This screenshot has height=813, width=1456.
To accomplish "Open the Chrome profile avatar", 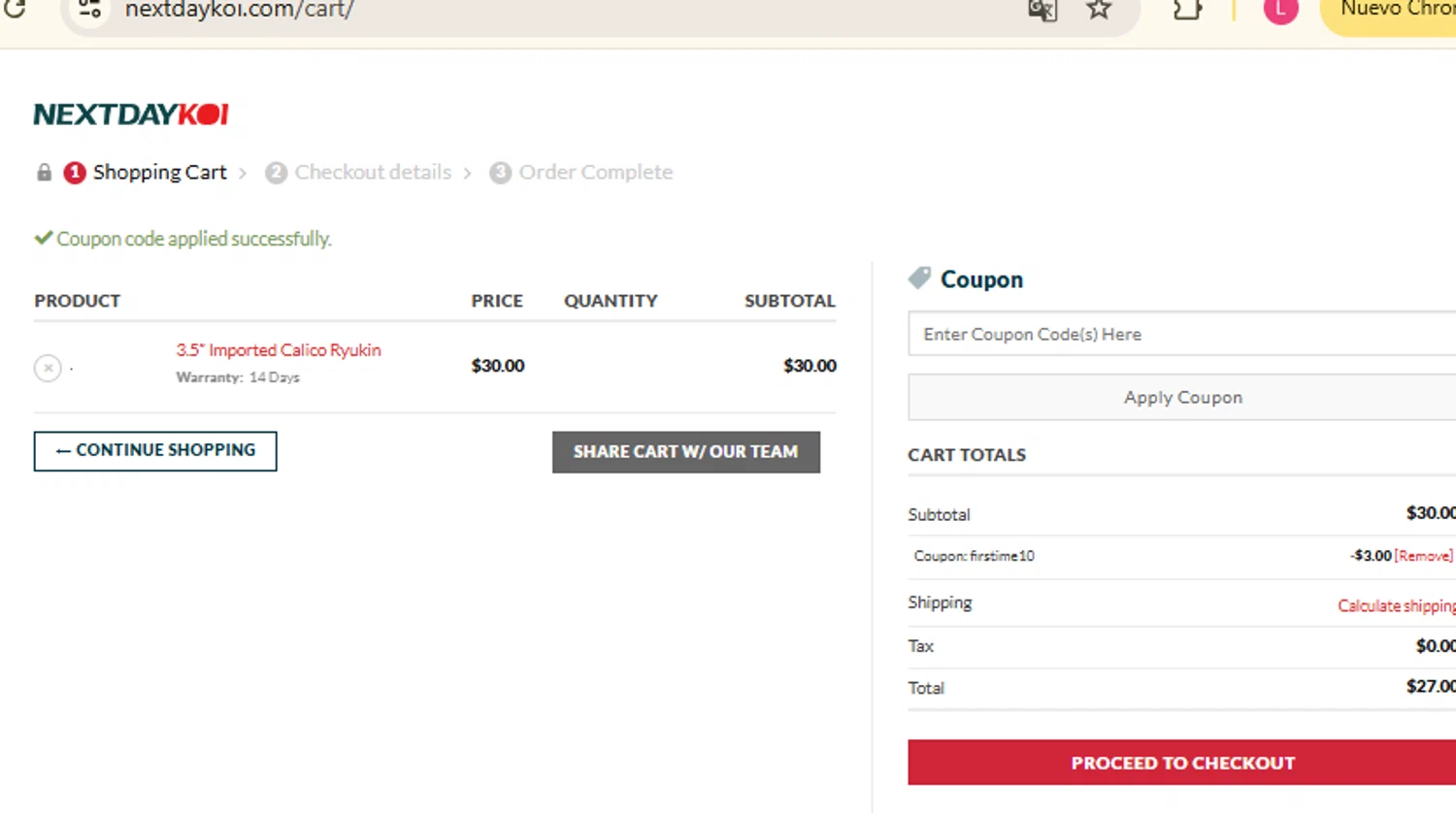I will coord(1280,9).
